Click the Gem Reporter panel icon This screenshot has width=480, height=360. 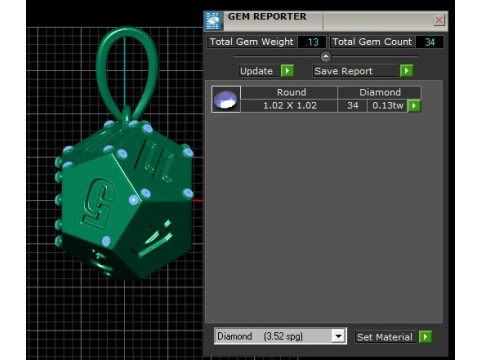213,21
